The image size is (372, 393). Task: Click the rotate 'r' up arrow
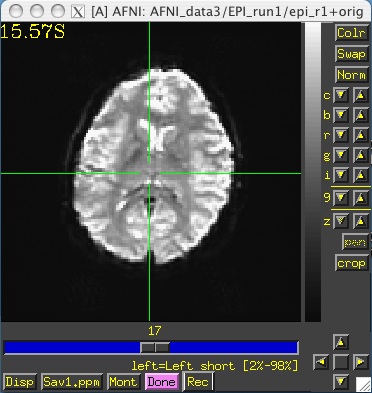[360, 135]
